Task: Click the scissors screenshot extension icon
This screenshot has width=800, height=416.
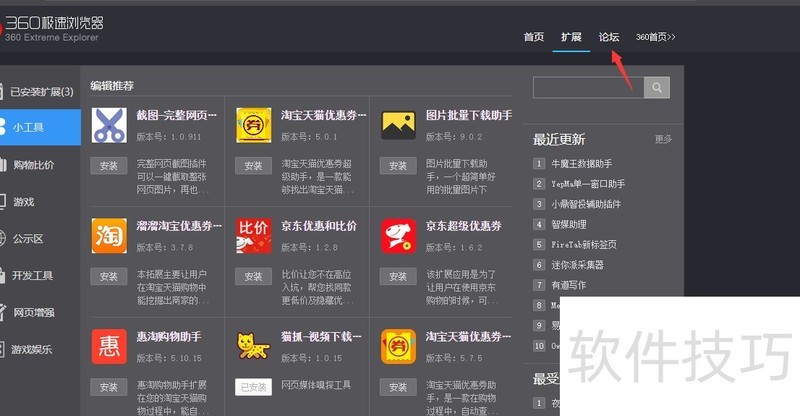Action: tap(109, 125)
